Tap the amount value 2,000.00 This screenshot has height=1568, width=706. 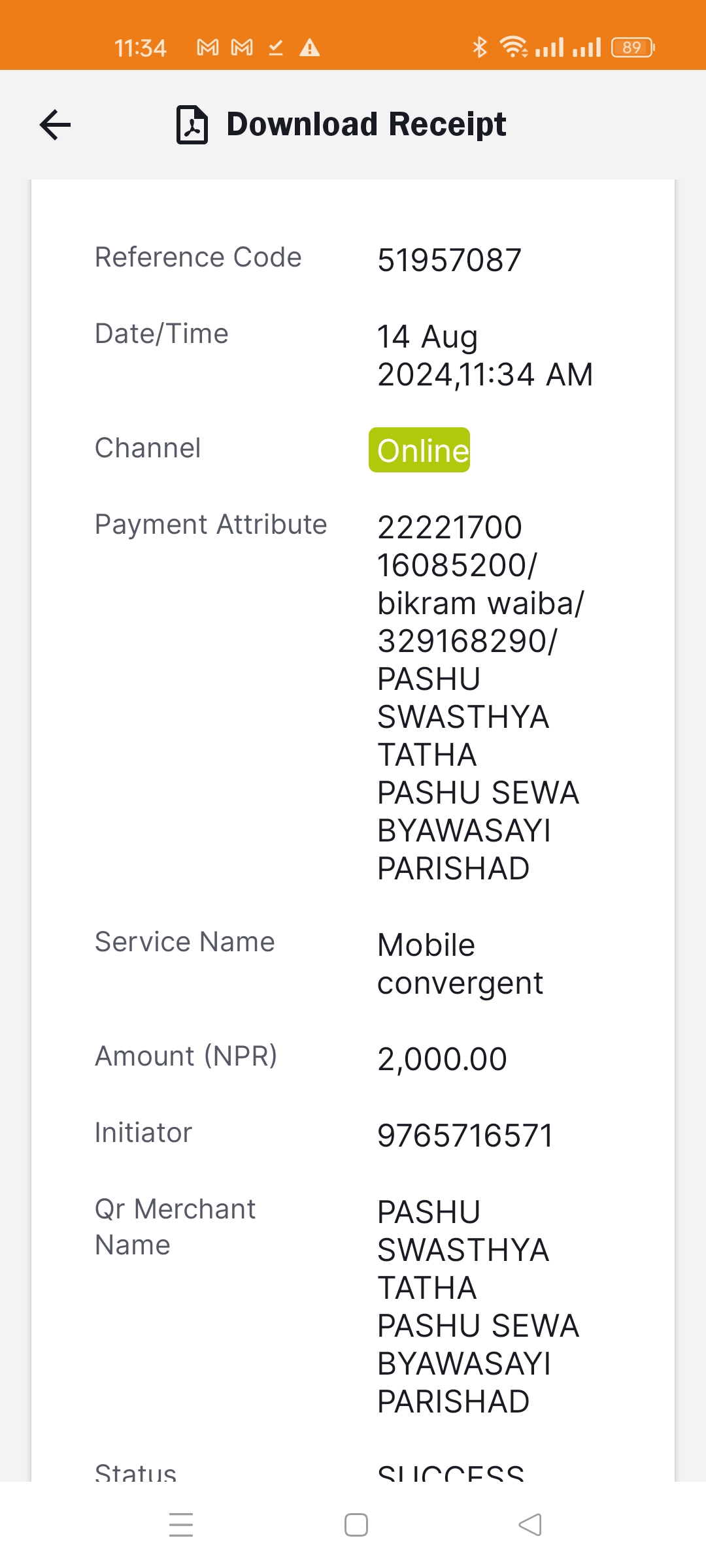(x=443, y=1059)
